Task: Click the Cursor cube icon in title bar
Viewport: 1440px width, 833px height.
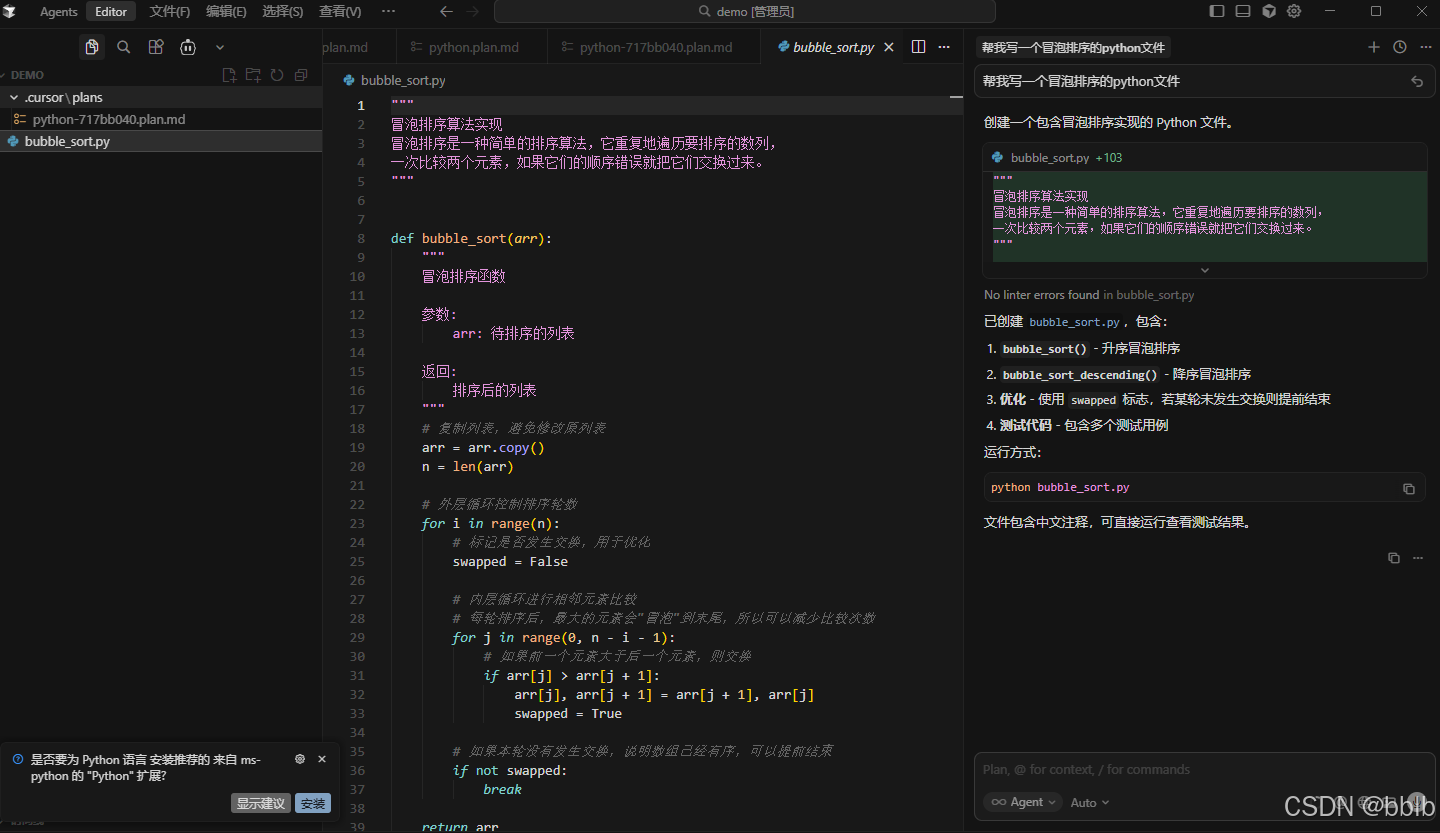Action: coord(1269,11)
